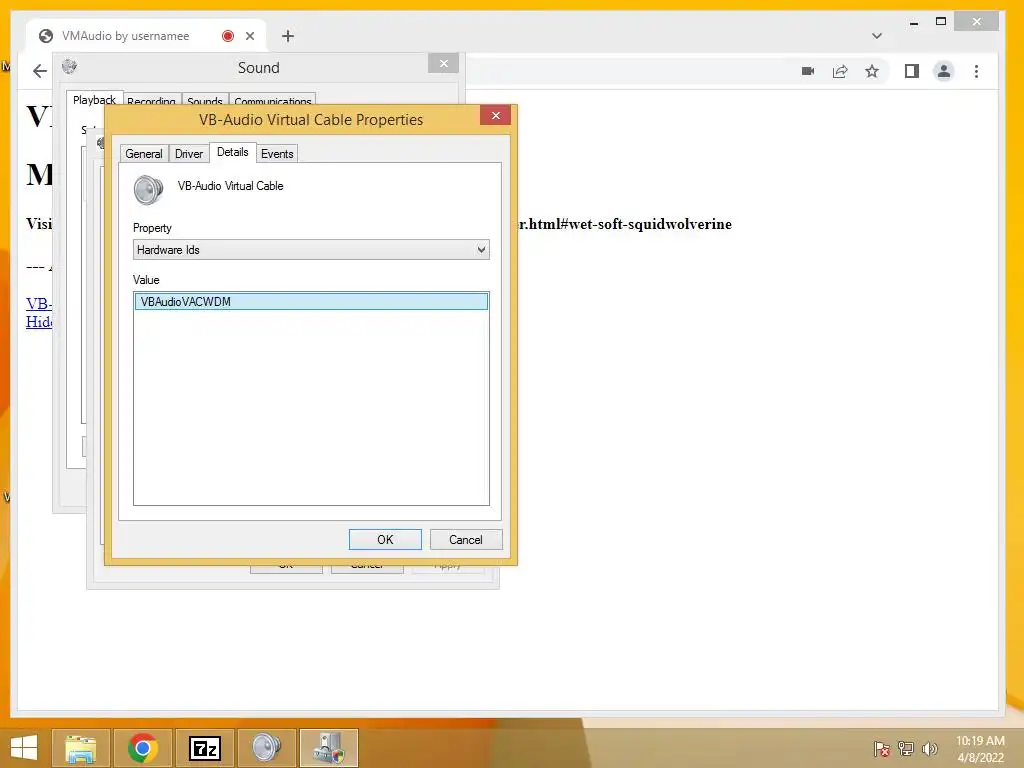This screenshot has height=768, width=1024.
Task: Share this page via share icon
Action: point(840,71)
